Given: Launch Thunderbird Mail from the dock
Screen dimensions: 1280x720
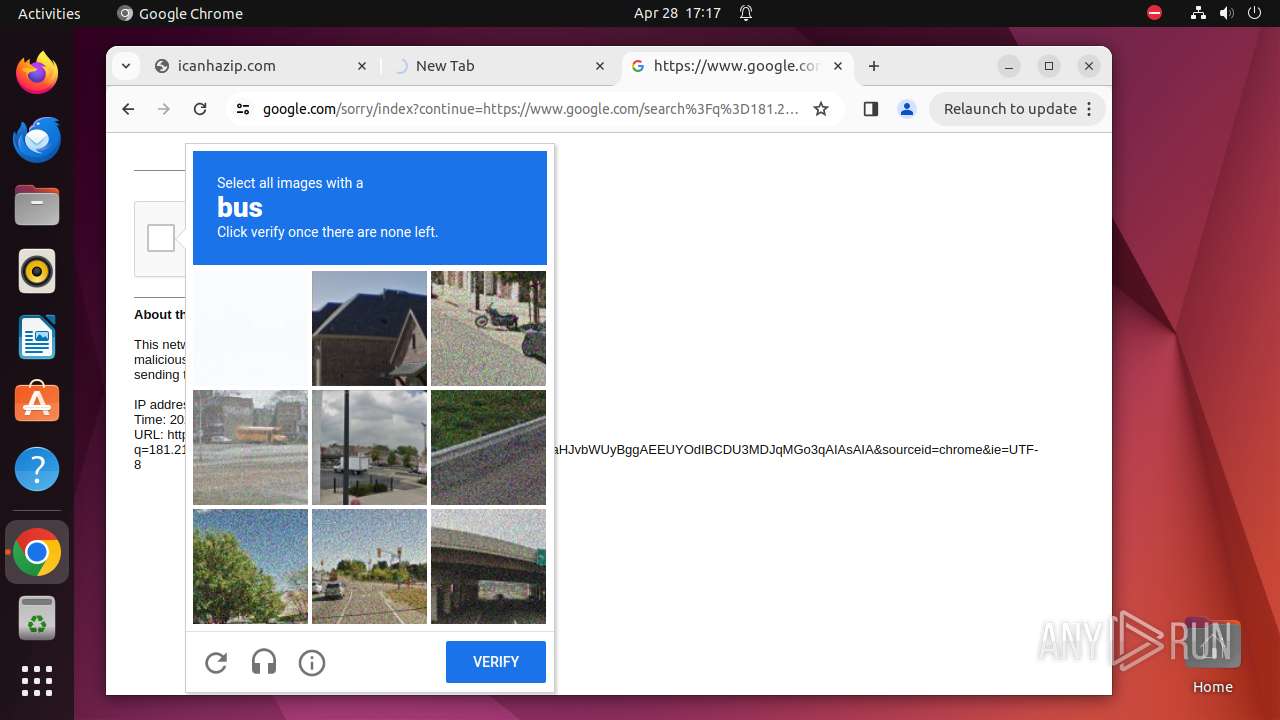Looking at the screenshot, I should [x=37, y=139].
